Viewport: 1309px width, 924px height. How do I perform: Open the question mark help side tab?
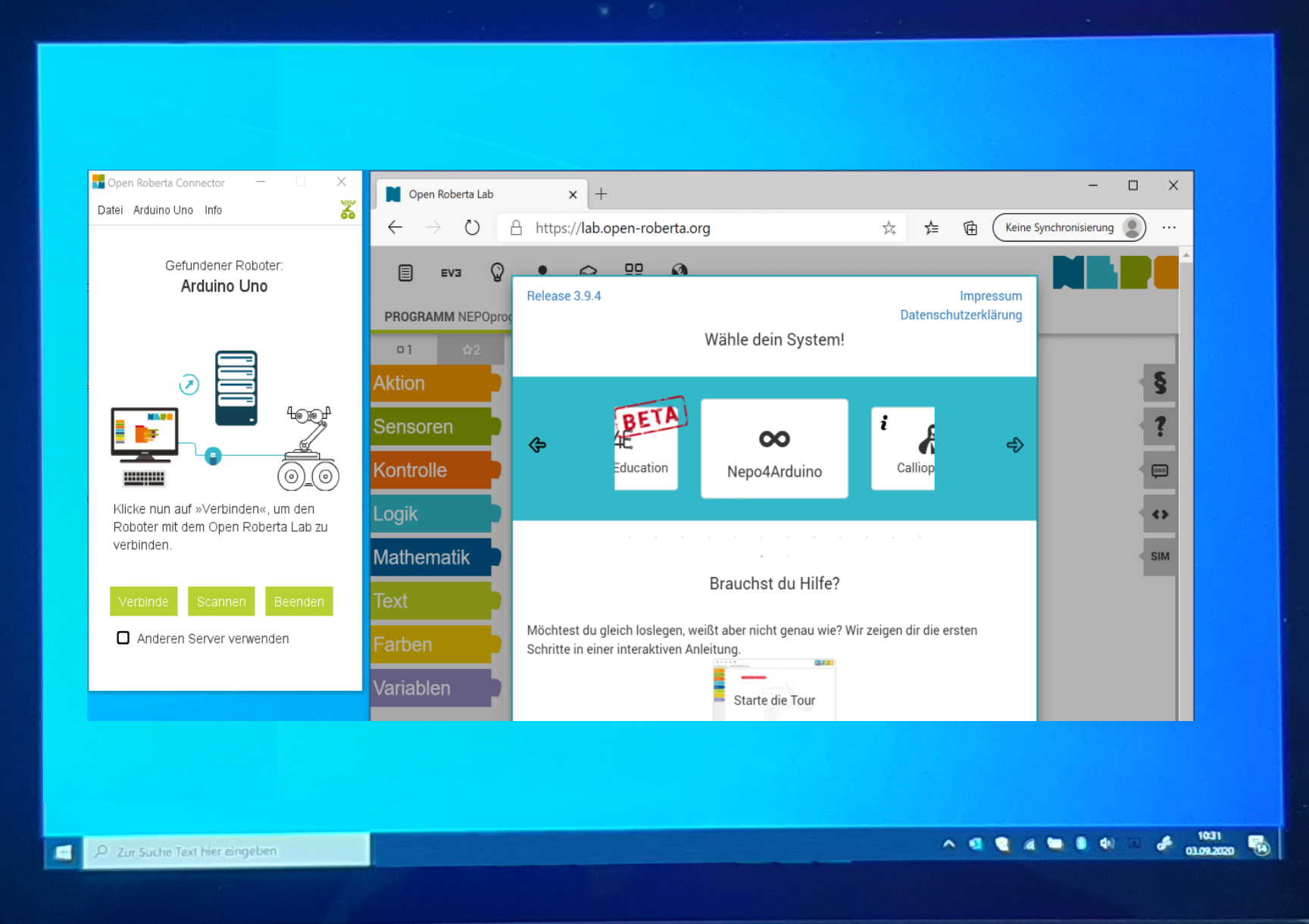(x=1160, y=426)
